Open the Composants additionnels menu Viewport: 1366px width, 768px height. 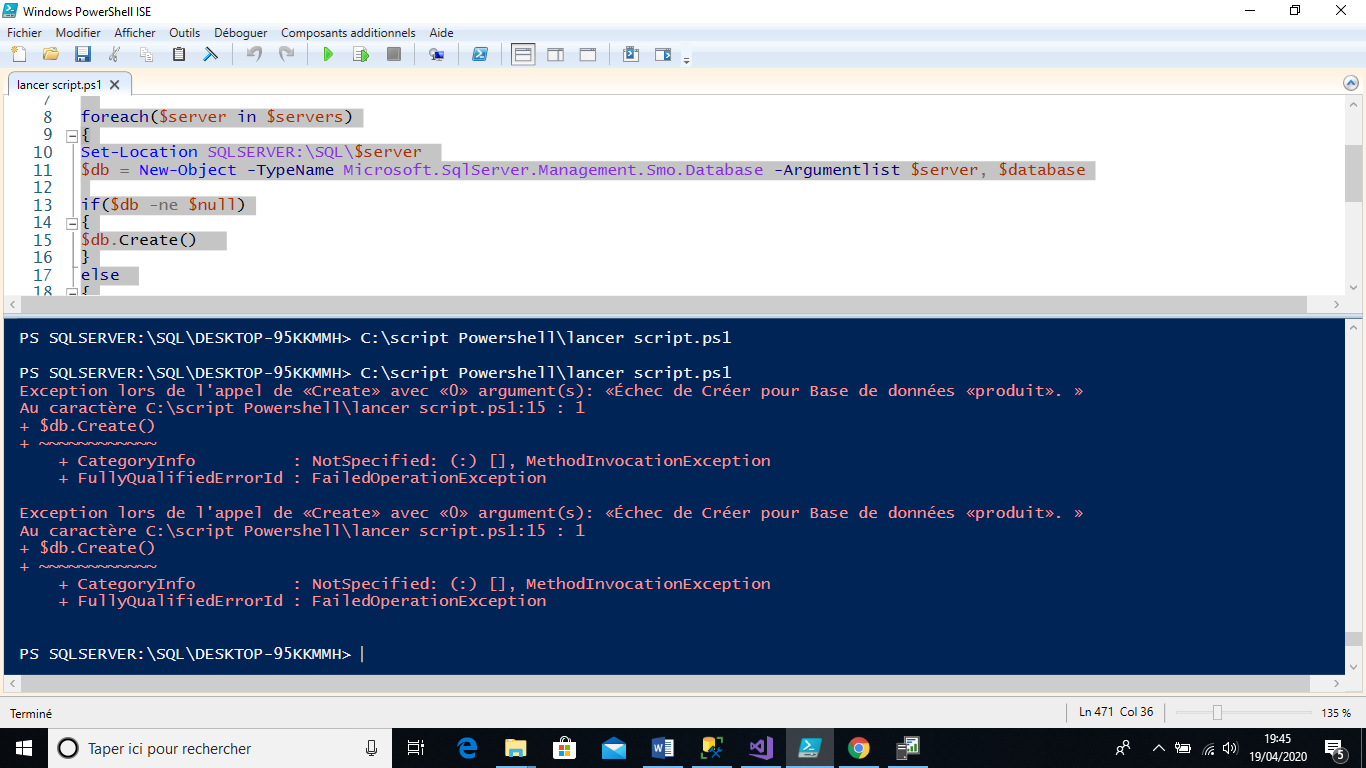[x=350, y=33]
